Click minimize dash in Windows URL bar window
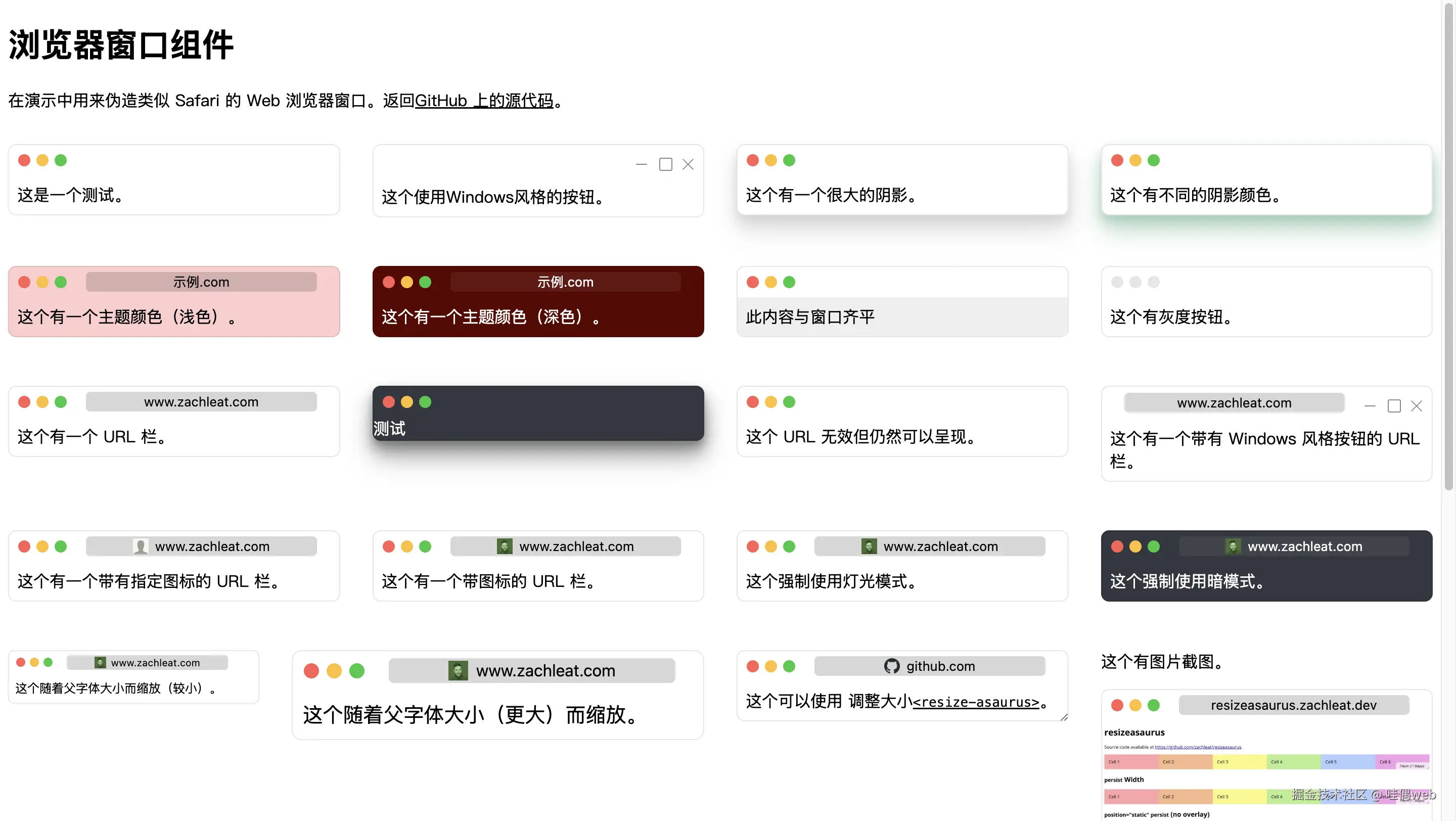Image resolution: width=1456 pixels, height=821 pixels. pyautogui.click(x=1370, y=405)
